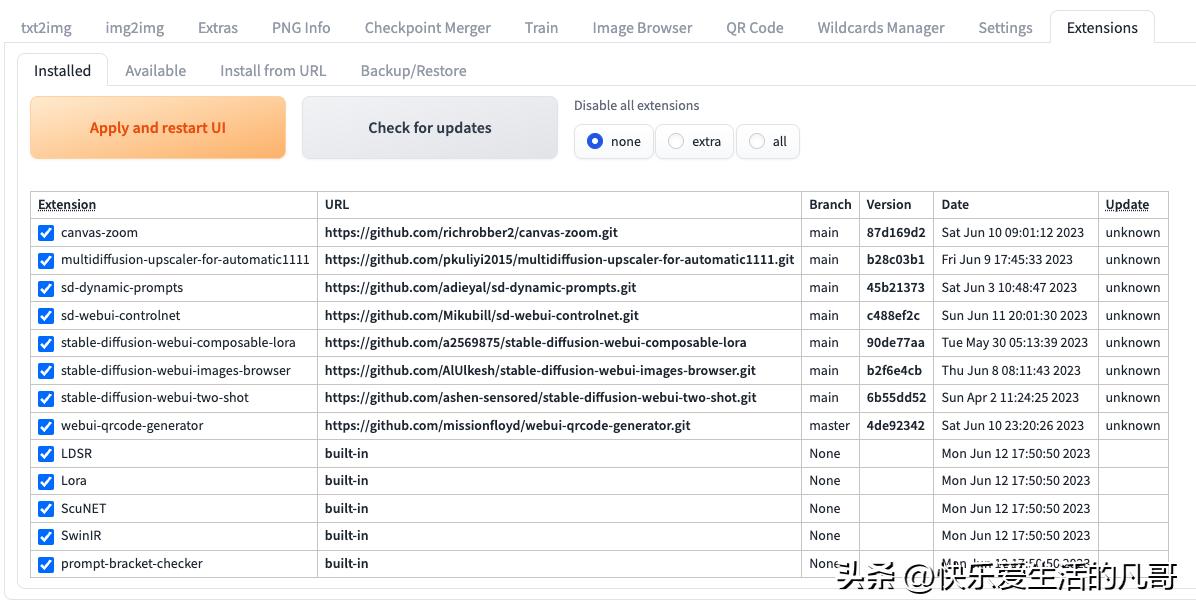This screenshot has height=610, width=1196.
Task: Click Apply and restart UI button
Action: pyautogui.click(x=158, y=128)
